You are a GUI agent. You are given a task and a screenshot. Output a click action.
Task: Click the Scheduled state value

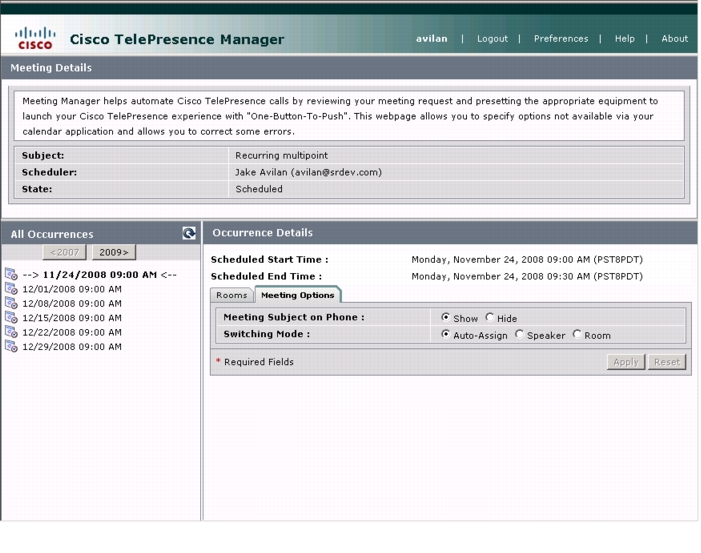(259, 189)
